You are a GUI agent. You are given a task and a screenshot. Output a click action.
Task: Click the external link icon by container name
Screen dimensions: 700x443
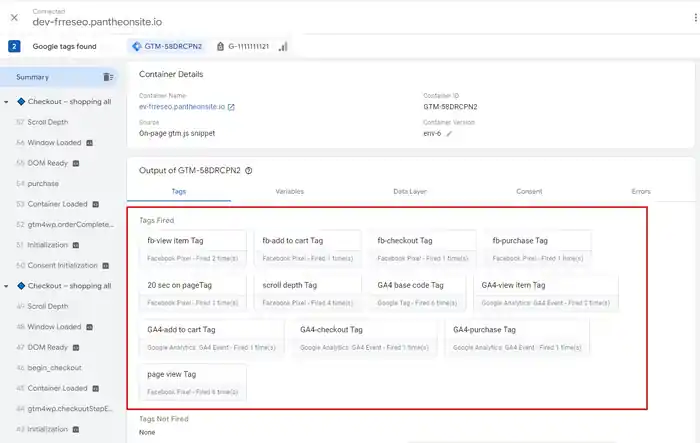tap(231, 107)
